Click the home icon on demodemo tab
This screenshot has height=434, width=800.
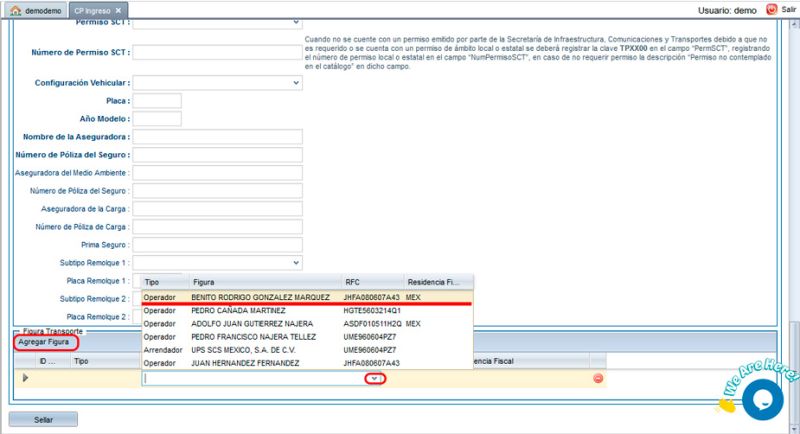click(x=13, y=10)
